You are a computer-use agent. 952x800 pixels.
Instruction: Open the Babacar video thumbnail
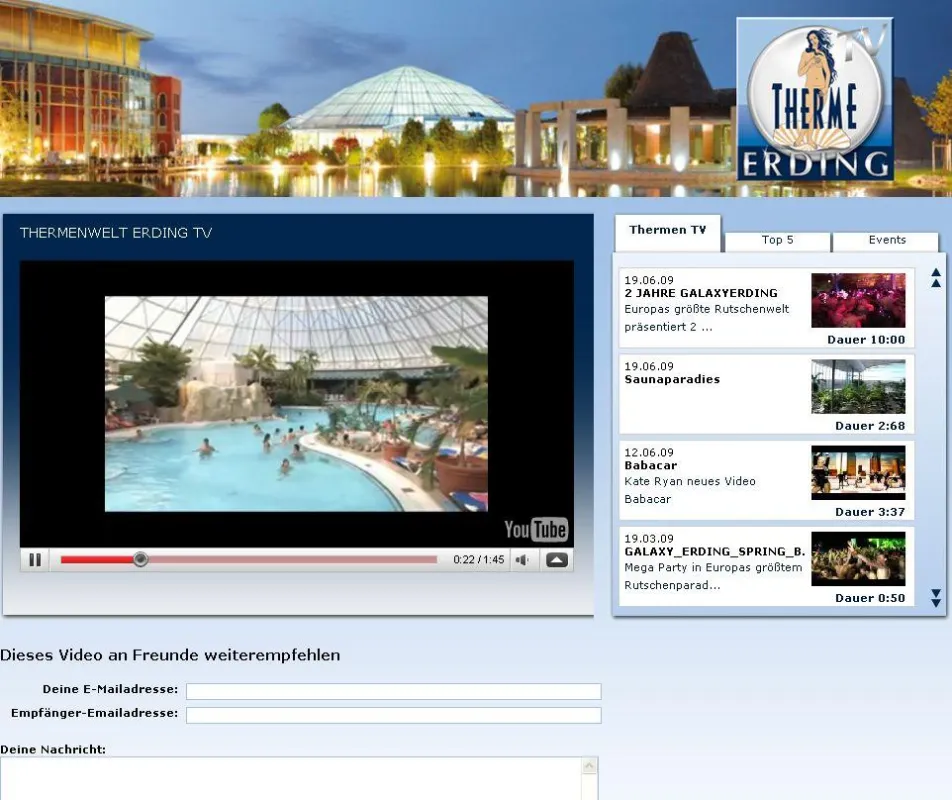coord(858,473)
